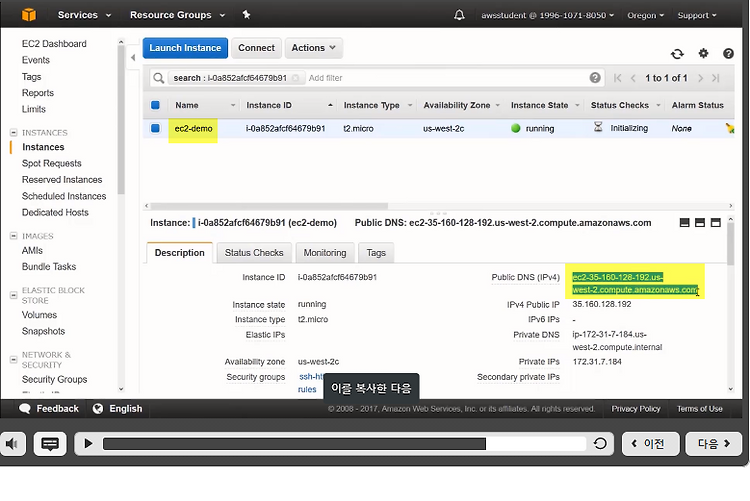Go to next page of results
750x501 pixels.
pyautogui.click(x=700, y=78)
